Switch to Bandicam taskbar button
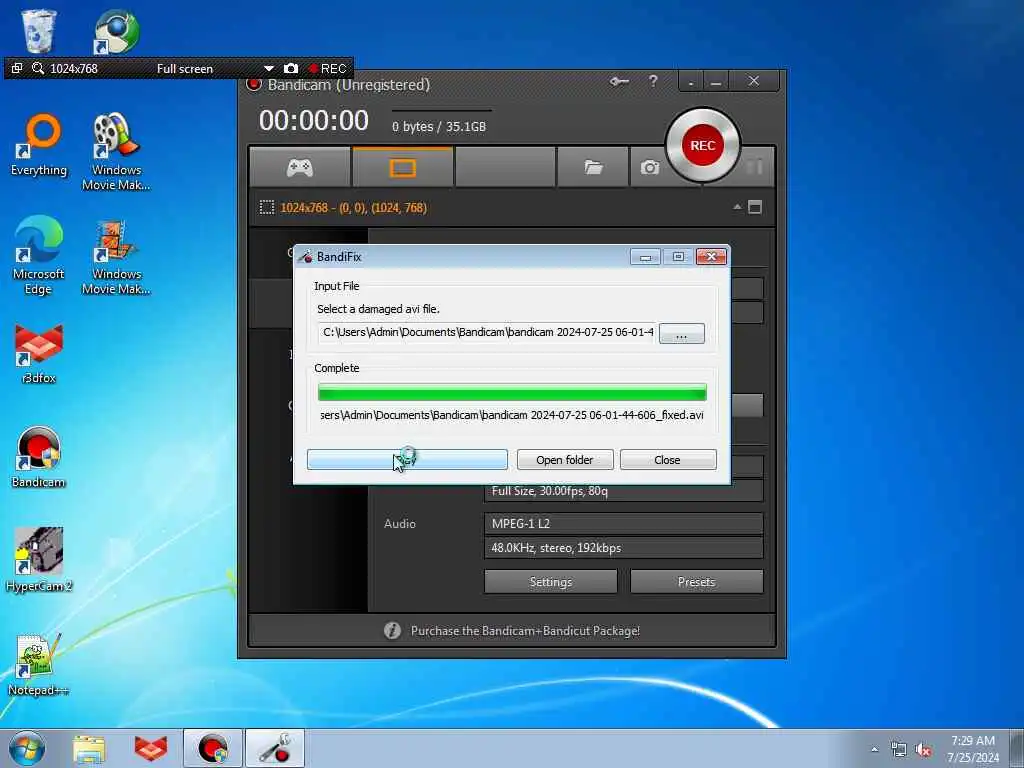 pos(213,748)
